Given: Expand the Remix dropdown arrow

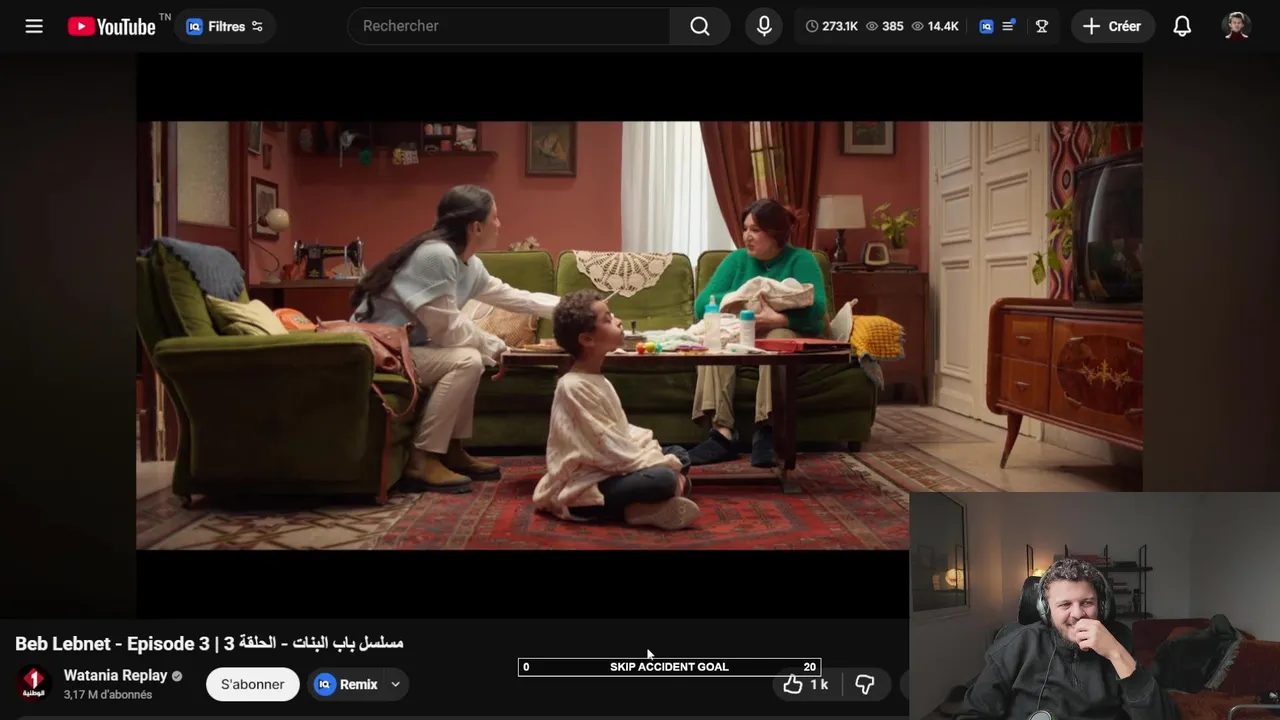Looking at the screenshot, I should [x=396, y=684].
